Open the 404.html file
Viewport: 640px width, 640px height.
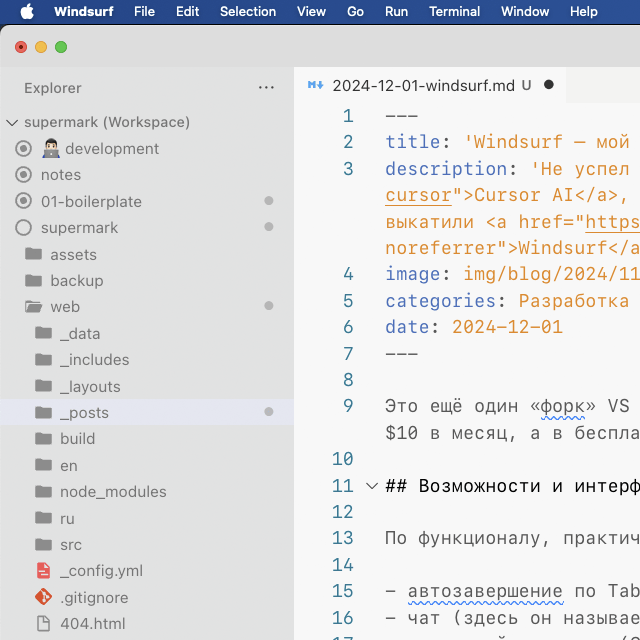[x=147, y=624]
